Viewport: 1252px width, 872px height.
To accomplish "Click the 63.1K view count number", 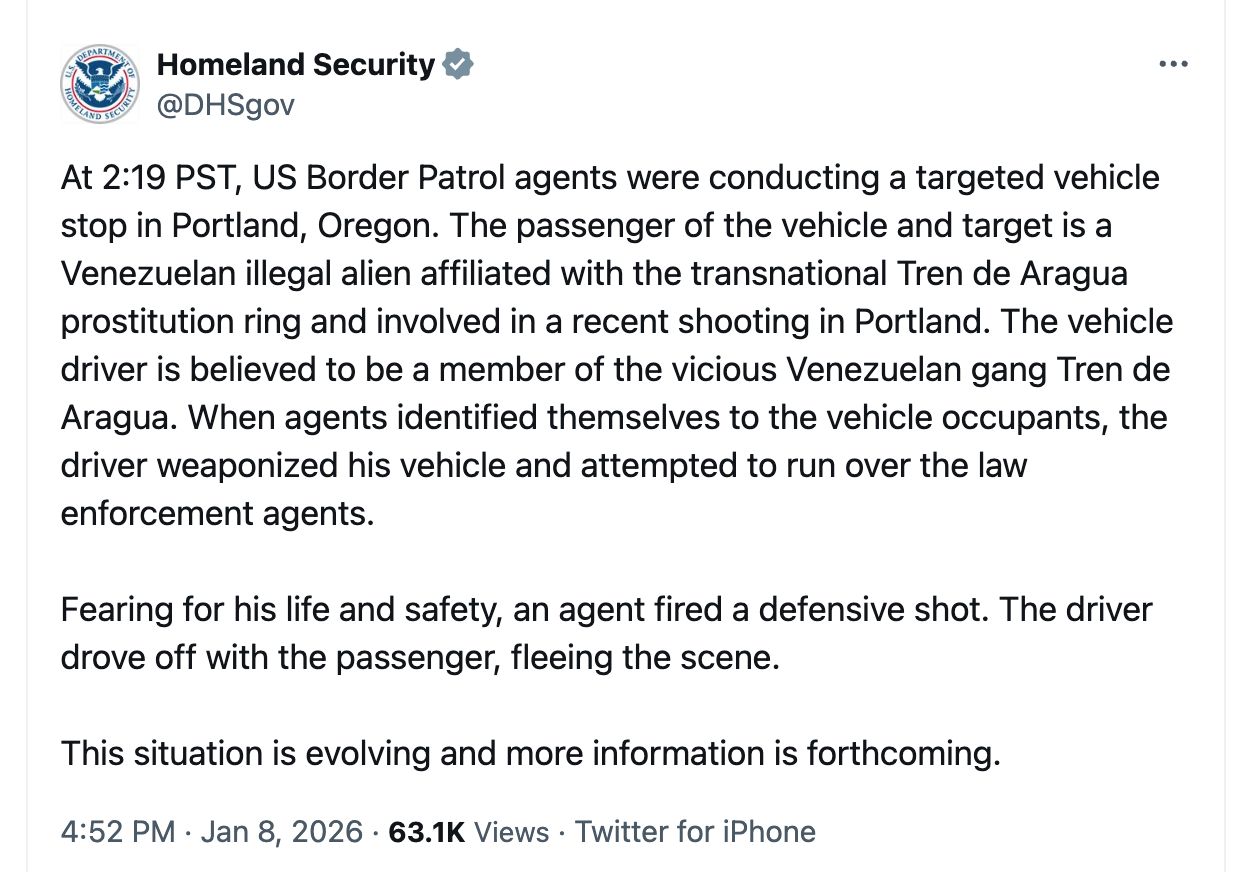I will tap(427, 832).
